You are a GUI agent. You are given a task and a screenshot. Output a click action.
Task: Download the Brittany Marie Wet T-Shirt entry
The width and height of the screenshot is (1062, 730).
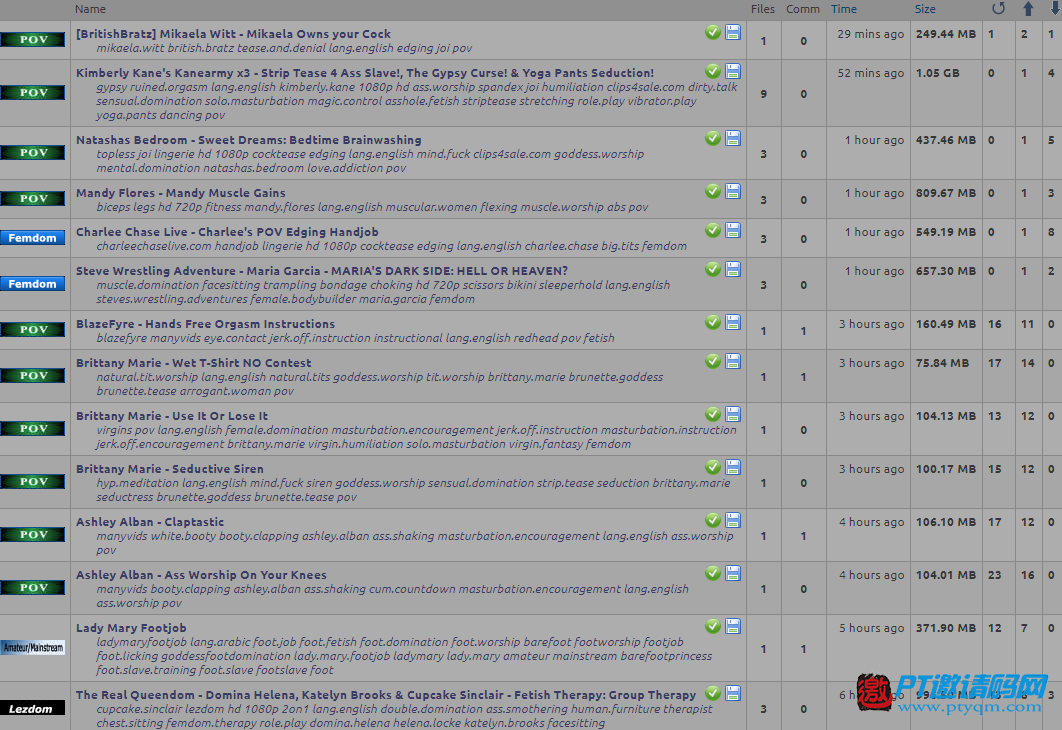tap(733, 361)
